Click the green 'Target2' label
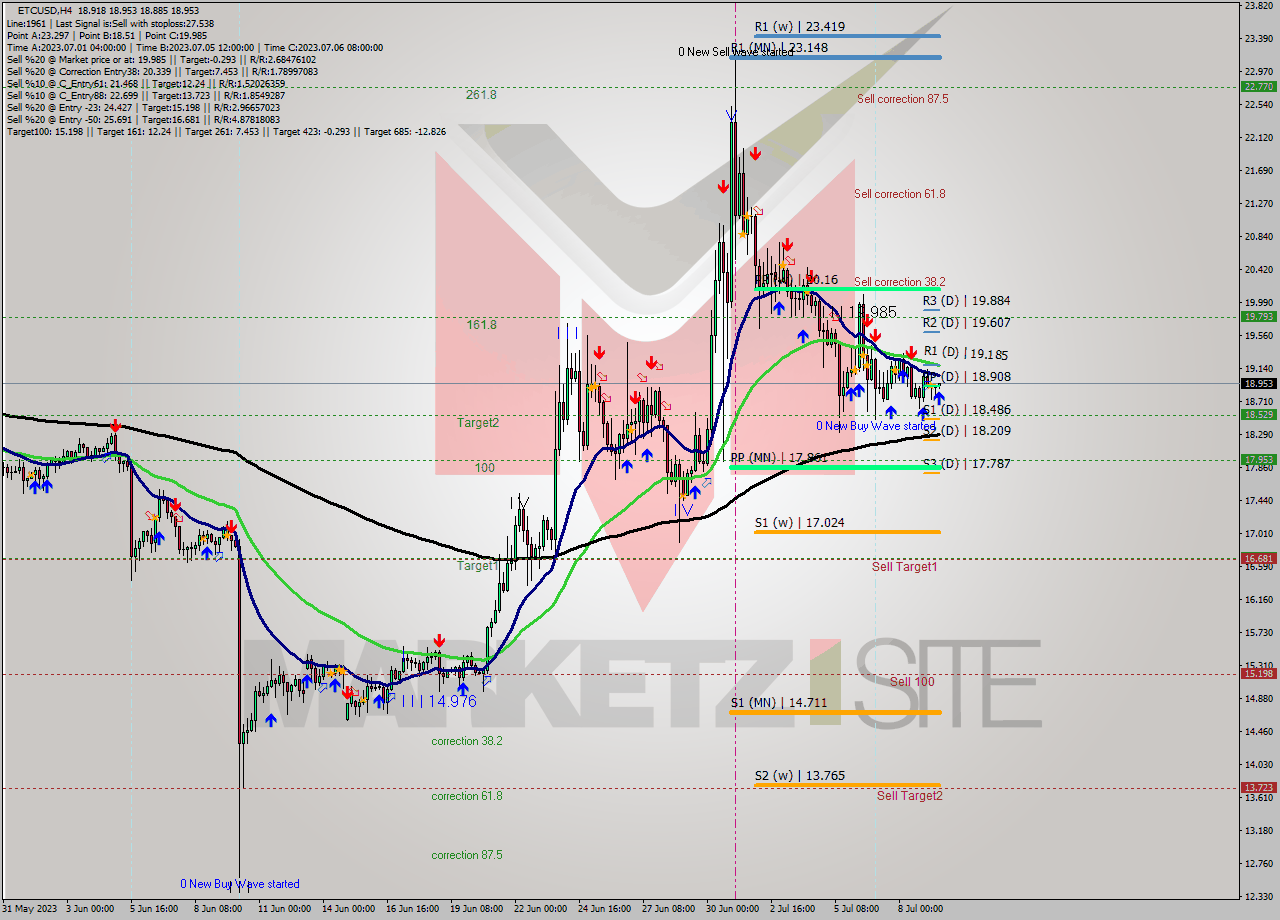The image size is (1280, 920). pos(478,422)
